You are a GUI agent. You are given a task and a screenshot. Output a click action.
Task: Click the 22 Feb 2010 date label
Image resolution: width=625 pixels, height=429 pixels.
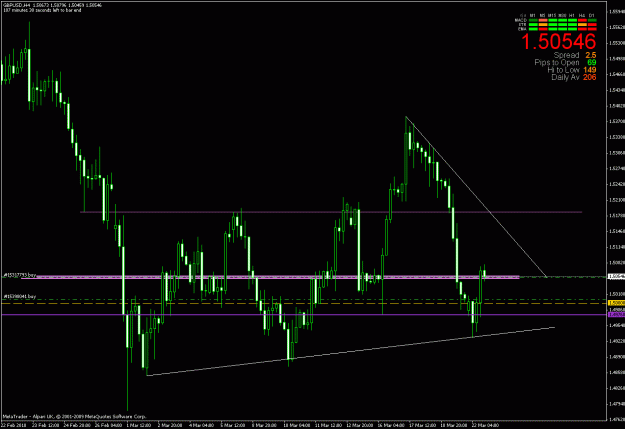14,425
